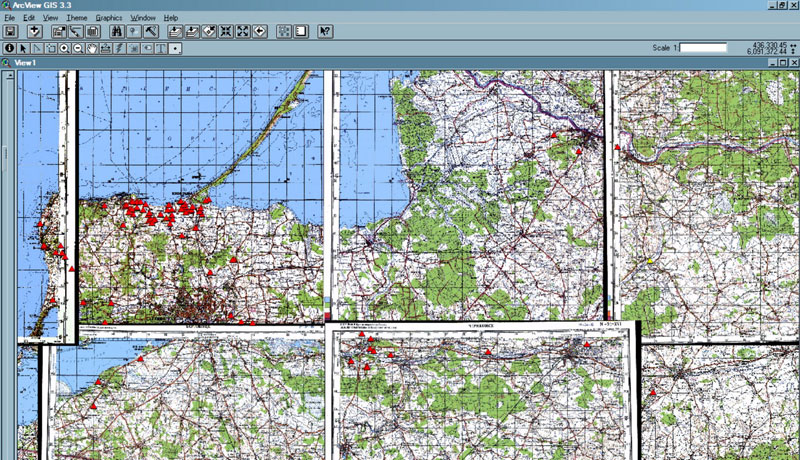Activate the Zoom Out magnifier tool
This screenshot has width=800, height=460.
pyautogui.click(x=78, y=47)
